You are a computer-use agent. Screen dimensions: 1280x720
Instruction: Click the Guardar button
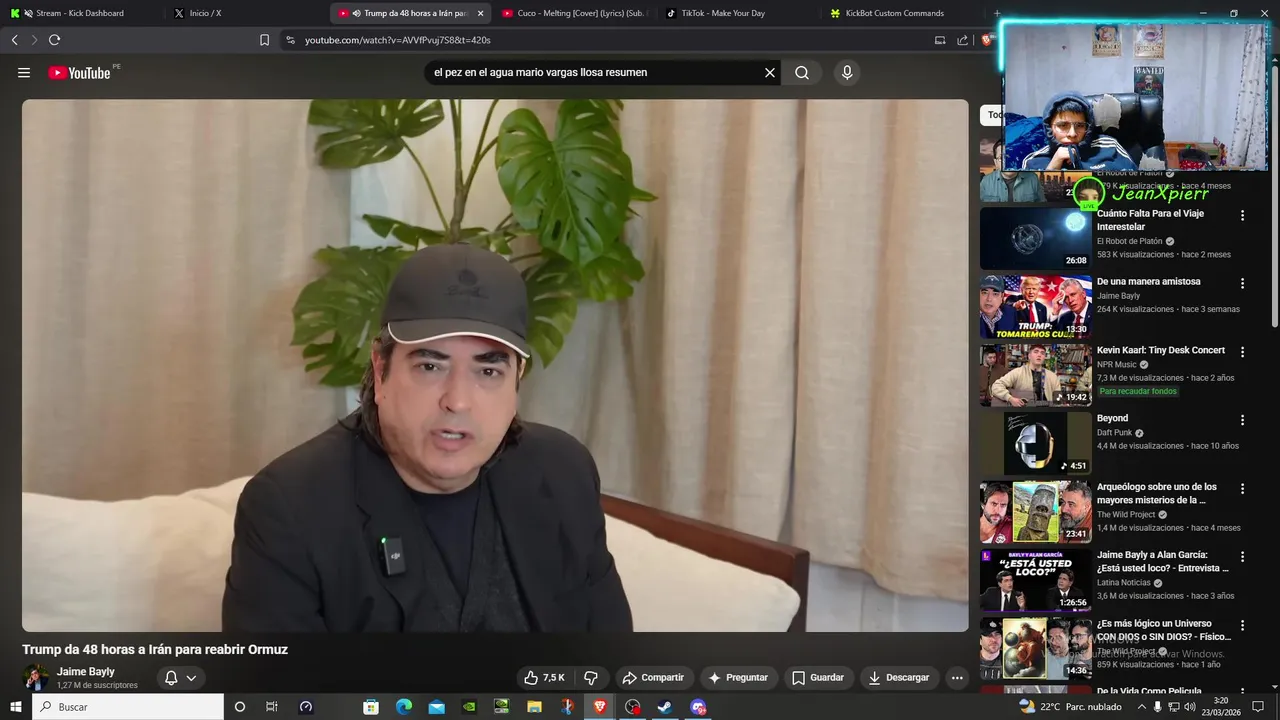click(818, 678)
